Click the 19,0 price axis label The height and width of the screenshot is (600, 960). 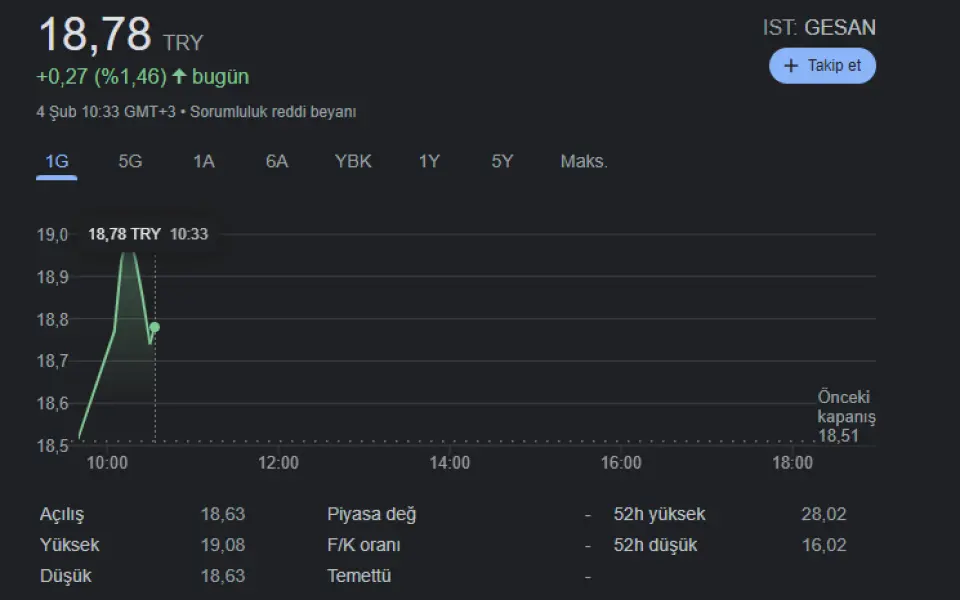(x=52, y=235)
